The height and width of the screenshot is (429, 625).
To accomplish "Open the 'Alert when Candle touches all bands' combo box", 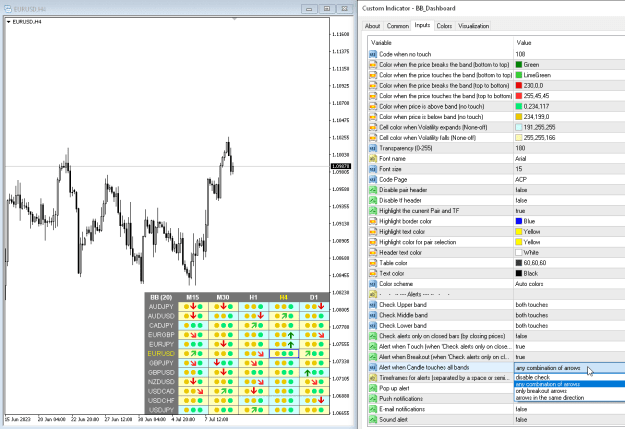I will coord(570,368).
